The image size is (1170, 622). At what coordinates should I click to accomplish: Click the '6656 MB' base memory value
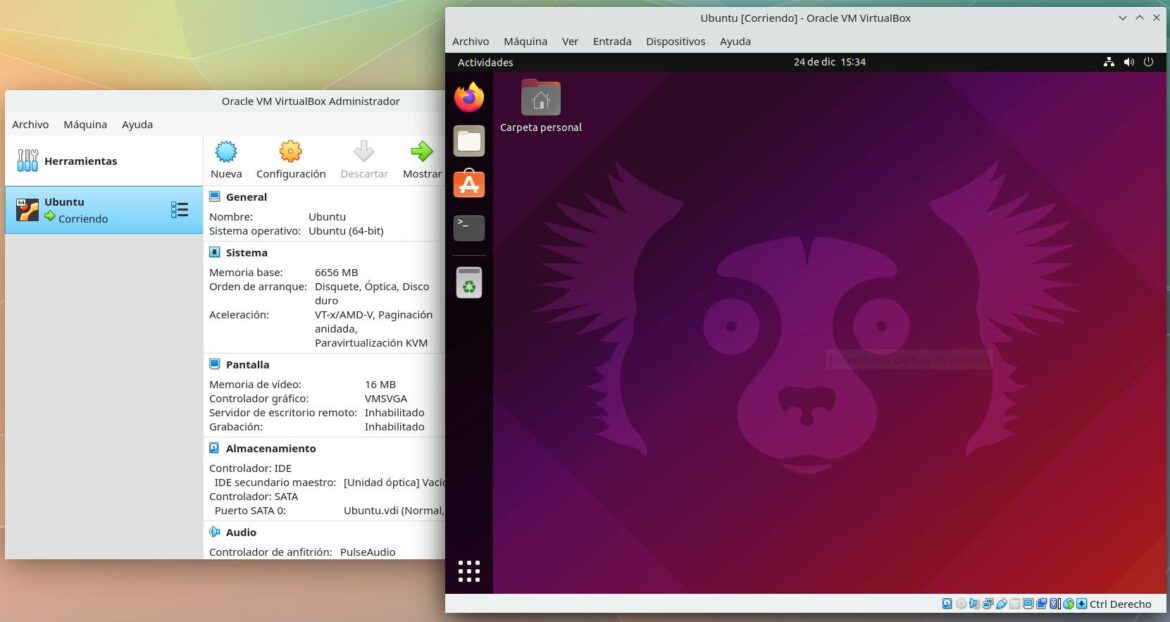tap(336, 272)
